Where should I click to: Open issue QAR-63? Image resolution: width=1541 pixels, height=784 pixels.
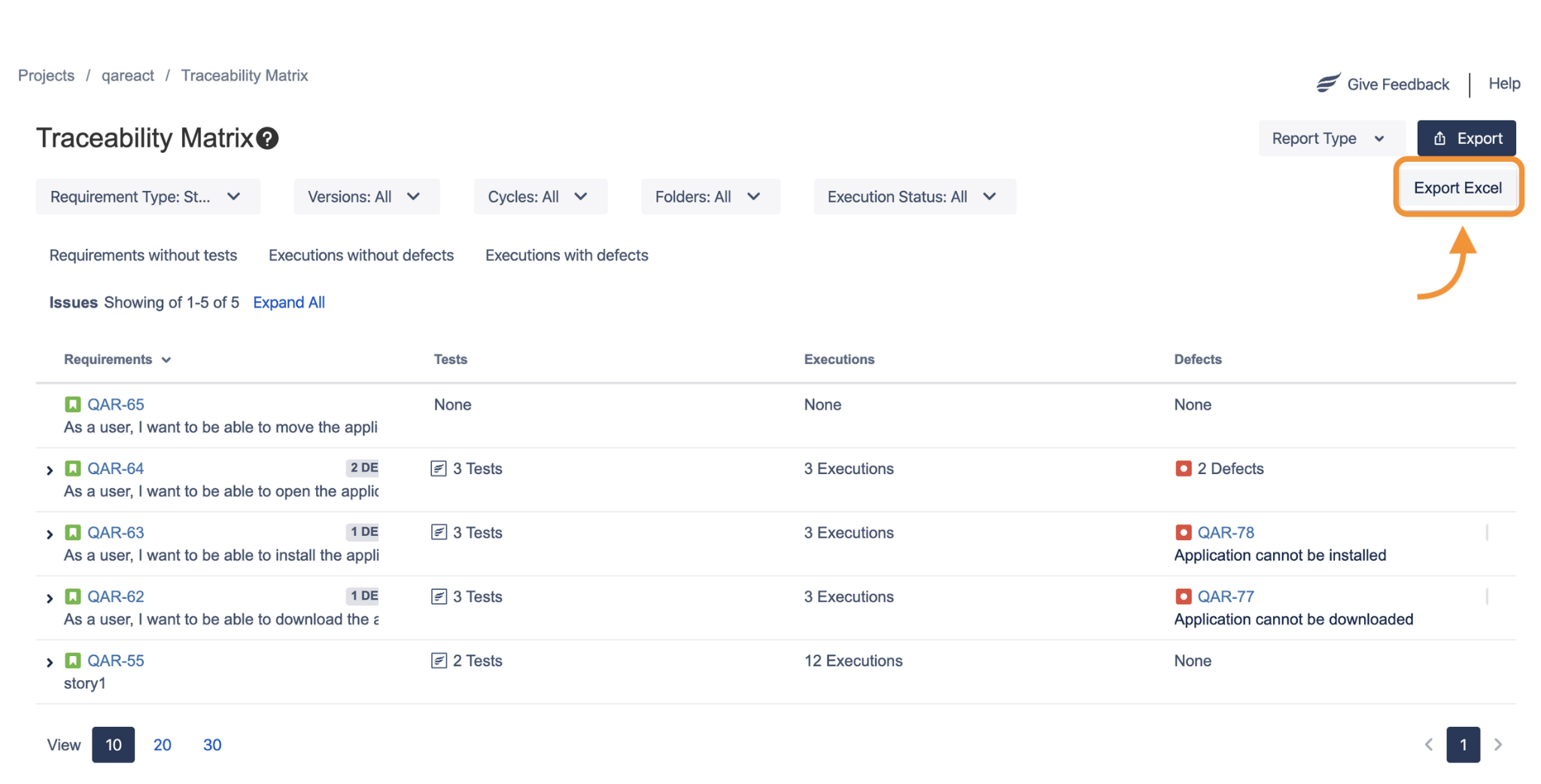[x=116, y=533]
